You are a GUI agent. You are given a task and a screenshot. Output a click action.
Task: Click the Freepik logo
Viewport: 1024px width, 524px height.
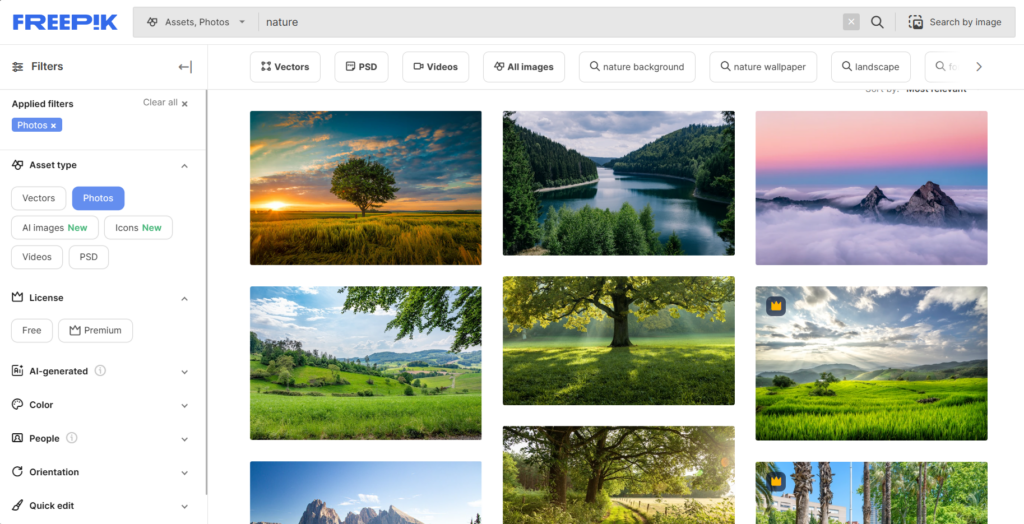tap(65, 22)
